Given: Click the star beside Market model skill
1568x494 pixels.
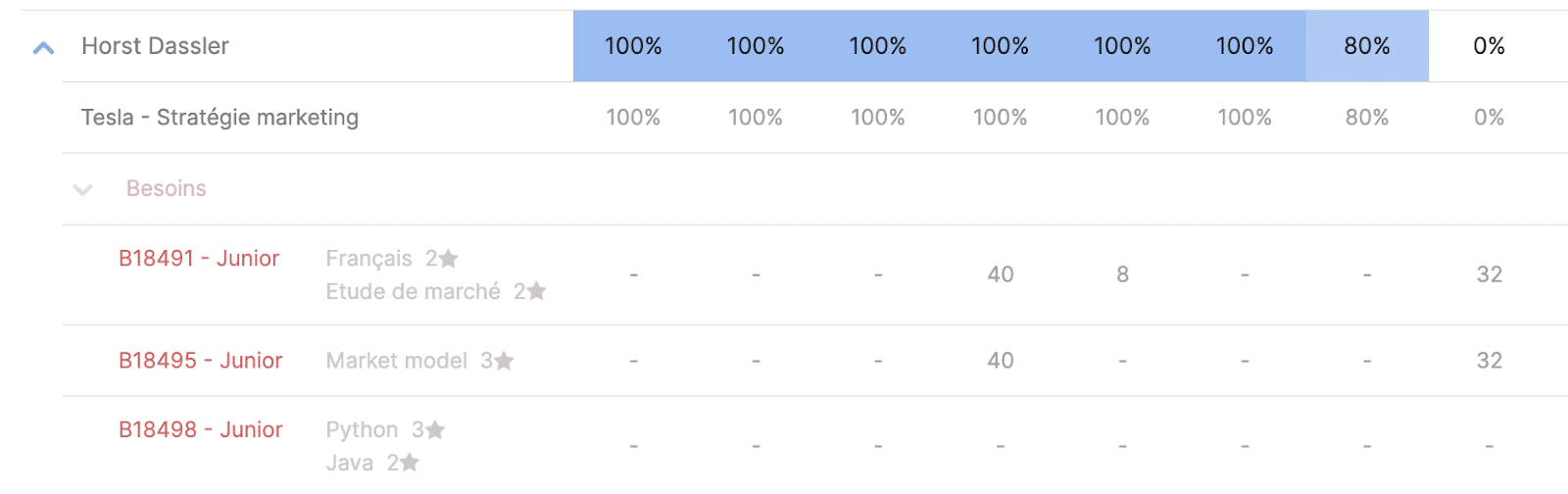Looking at the screenshot, I should 504,361.
